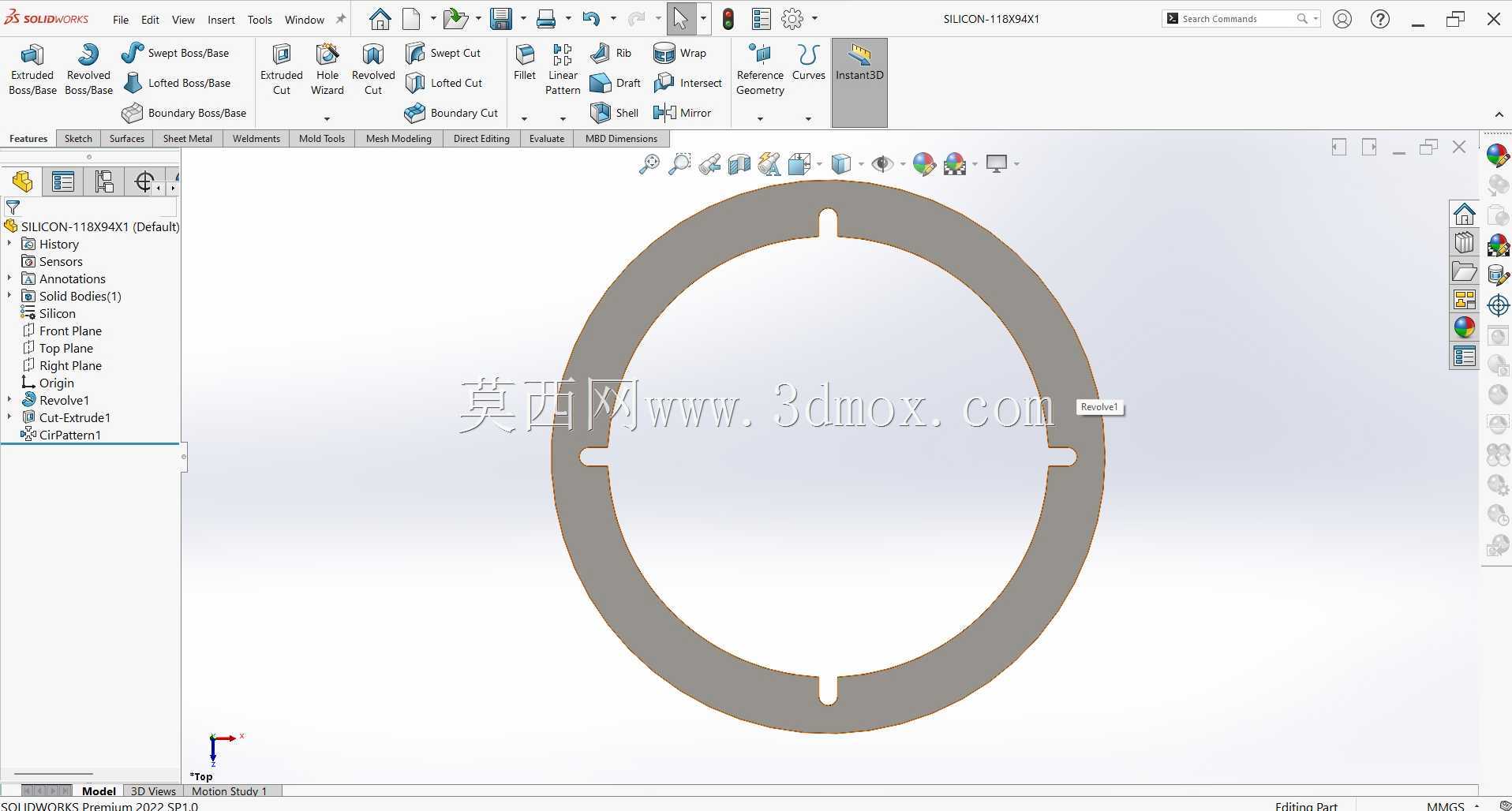1512x811 pixels.
Task: Open the File menu
Action: (x=121, y=20)
